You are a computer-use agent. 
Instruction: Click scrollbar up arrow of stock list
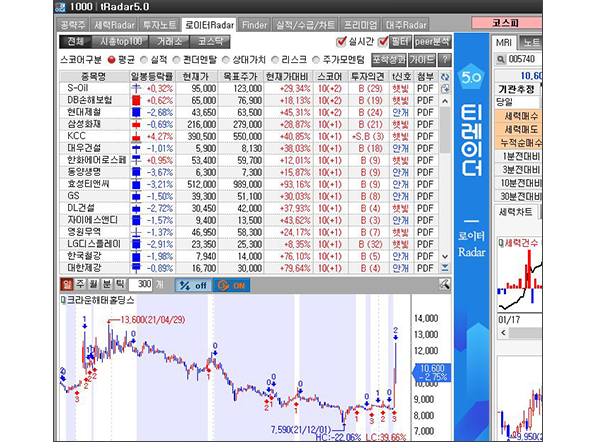click(445, 101)
